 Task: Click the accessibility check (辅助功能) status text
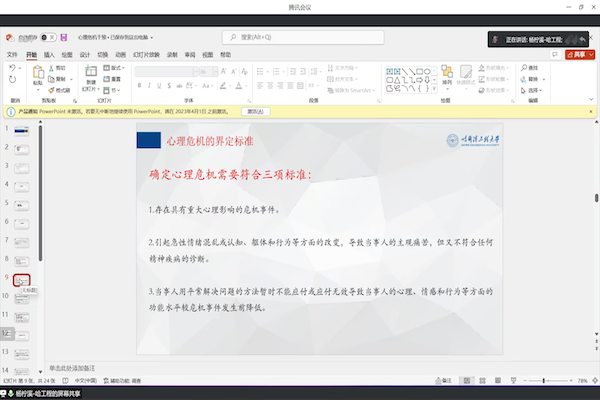(x=125, y=381)
